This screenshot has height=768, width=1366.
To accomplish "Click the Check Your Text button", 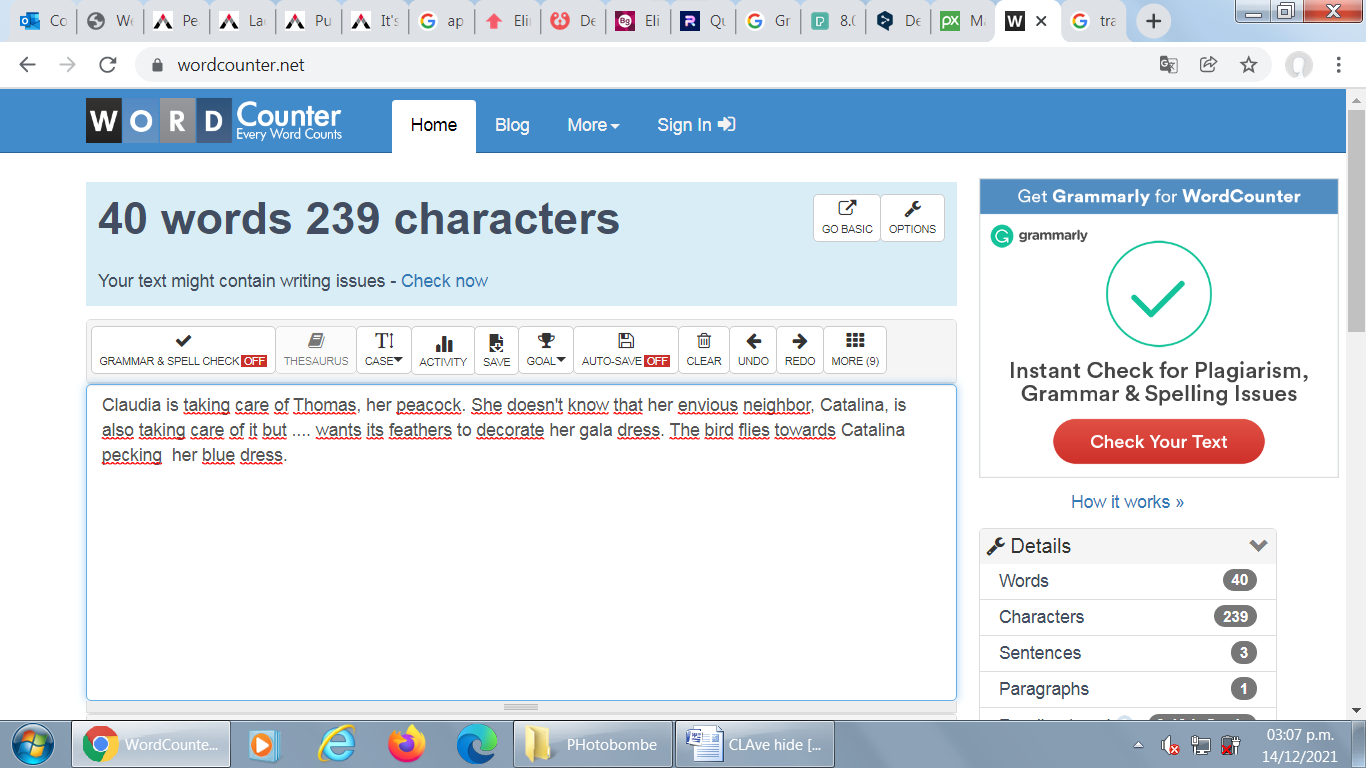I will (1158, 442).
